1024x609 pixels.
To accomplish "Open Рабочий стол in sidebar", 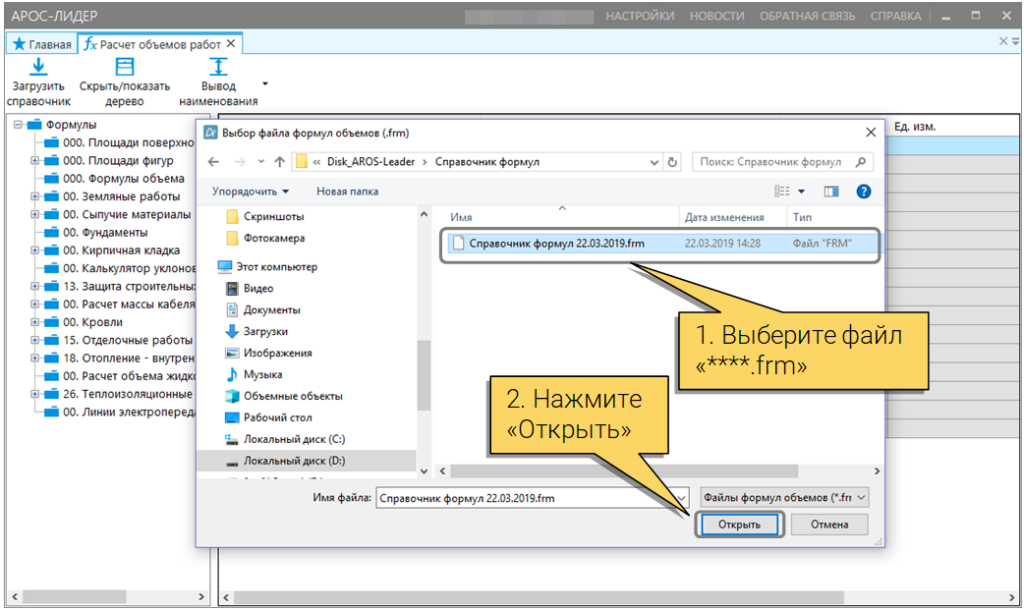I will click(x=268, y=417).
